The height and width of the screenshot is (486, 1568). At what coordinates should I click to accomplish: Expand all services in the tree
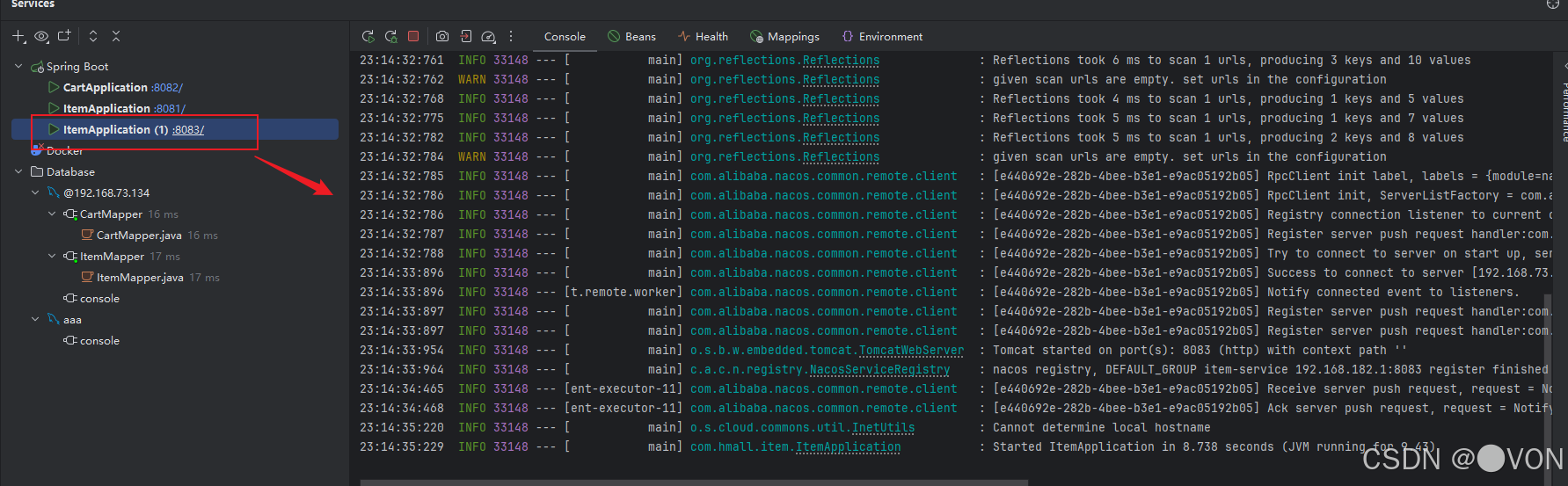pos(93,36)
